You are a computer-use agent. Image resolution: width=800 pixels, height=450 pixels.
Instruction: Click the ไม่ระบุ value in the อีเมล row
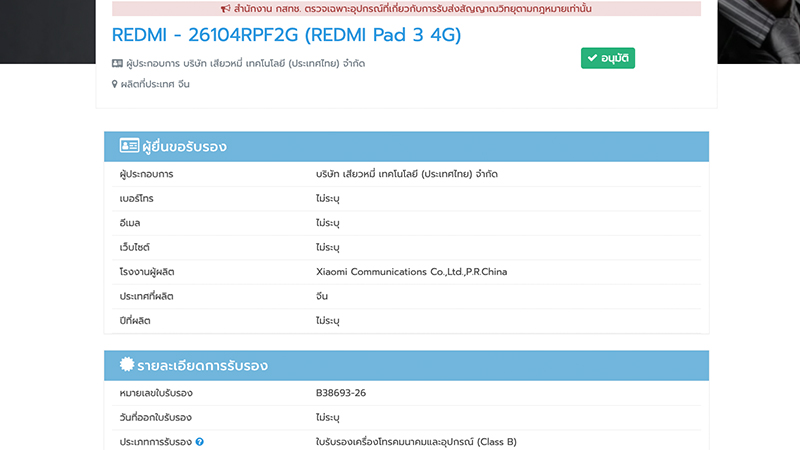click(328, 223)
